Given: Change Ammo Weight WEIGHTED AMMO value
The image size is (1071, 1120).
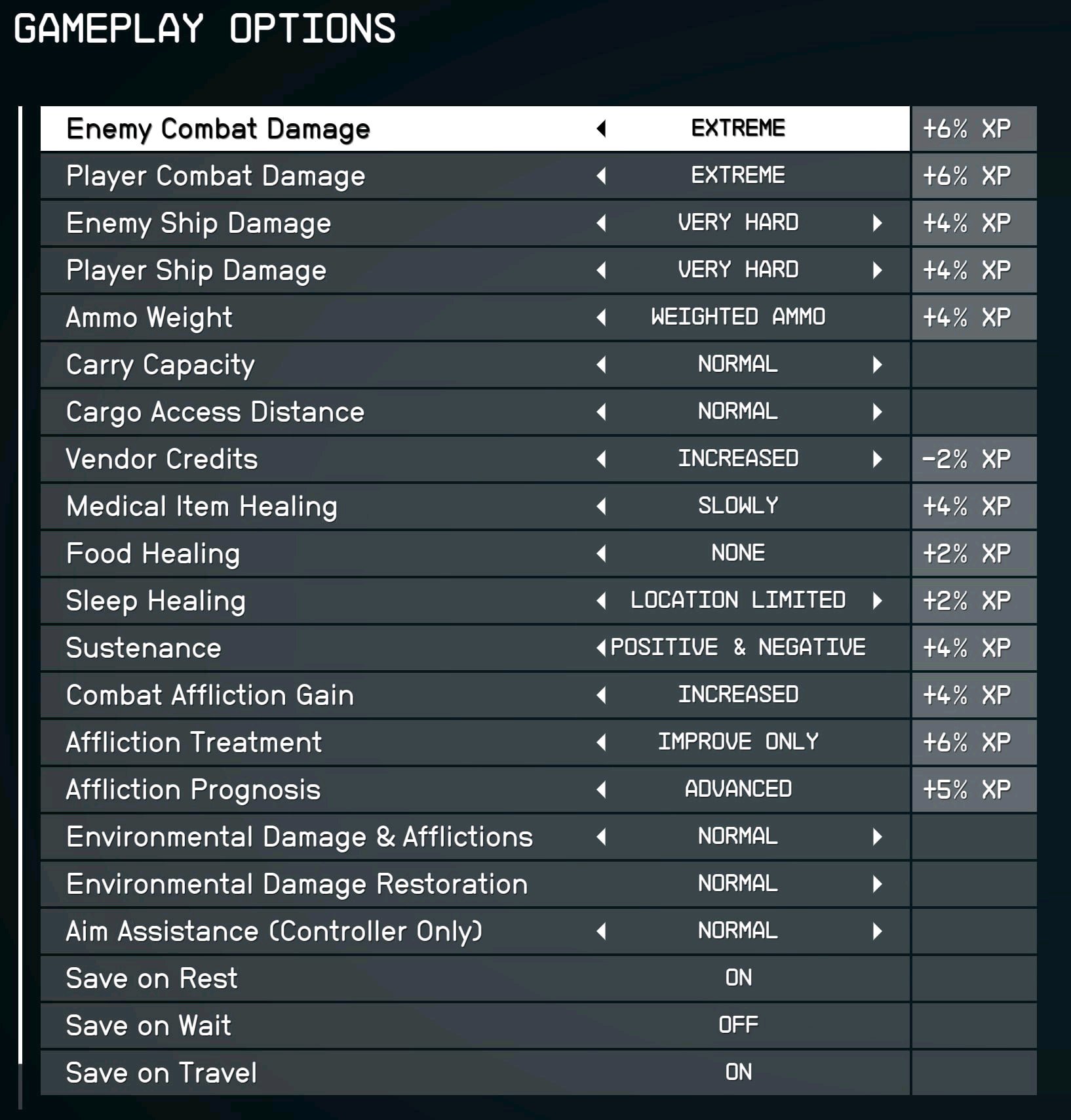Looking at the screenshot, I should (738, 317).
